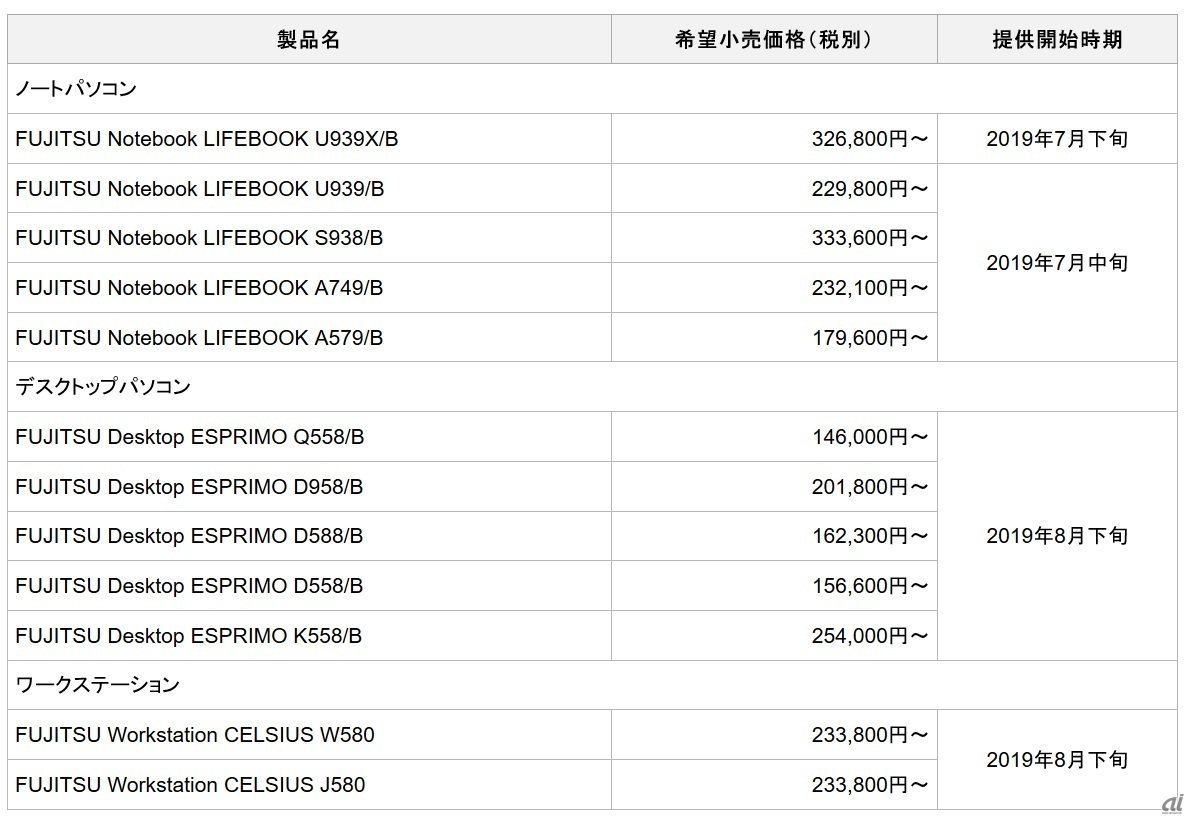Click LIFEBOOK U939X/B product name
This screenshot has height=822, width=1191.
click(207, 139)
